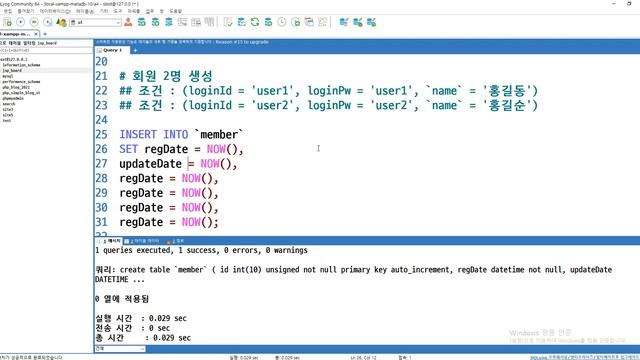Switch to the 1 메시지 result tab
The image size is (640, 360).
109,241
